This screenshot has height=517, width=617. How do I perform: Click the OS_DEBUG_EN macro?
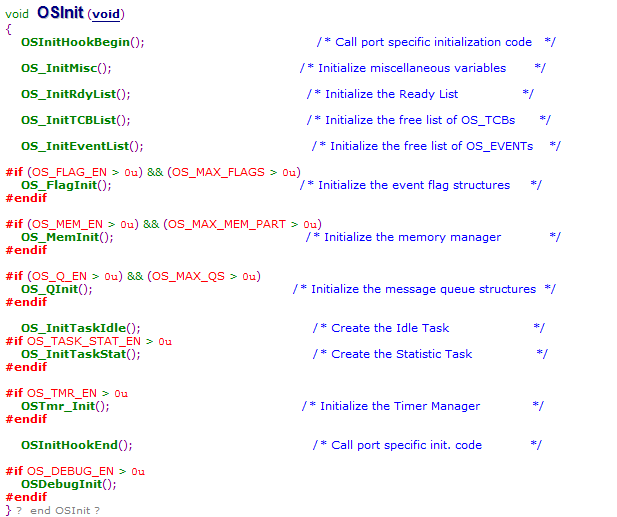[70, 471]
